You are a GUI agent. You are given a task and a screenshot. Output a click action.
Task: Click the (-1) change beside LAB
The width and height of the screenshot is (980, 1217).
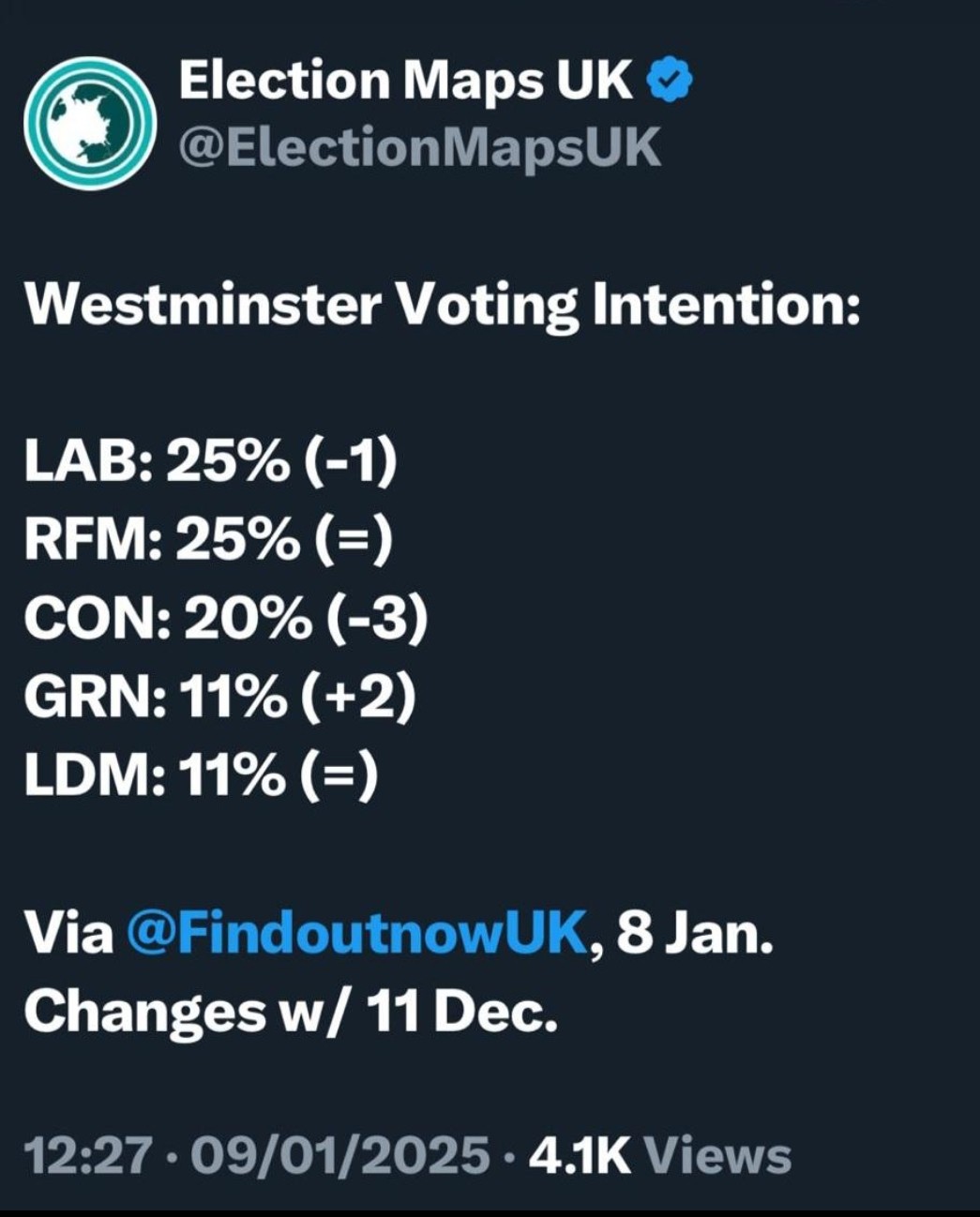point(350,462)
